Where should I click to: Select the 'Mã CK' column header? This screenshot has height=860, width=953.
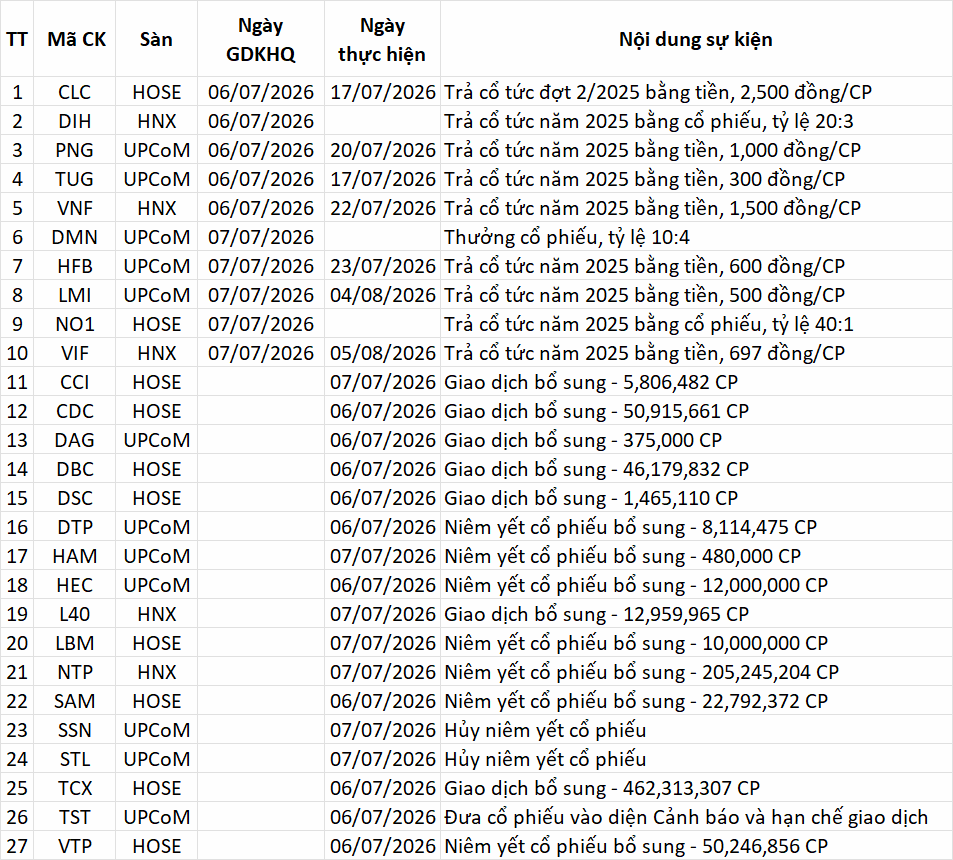77,40
